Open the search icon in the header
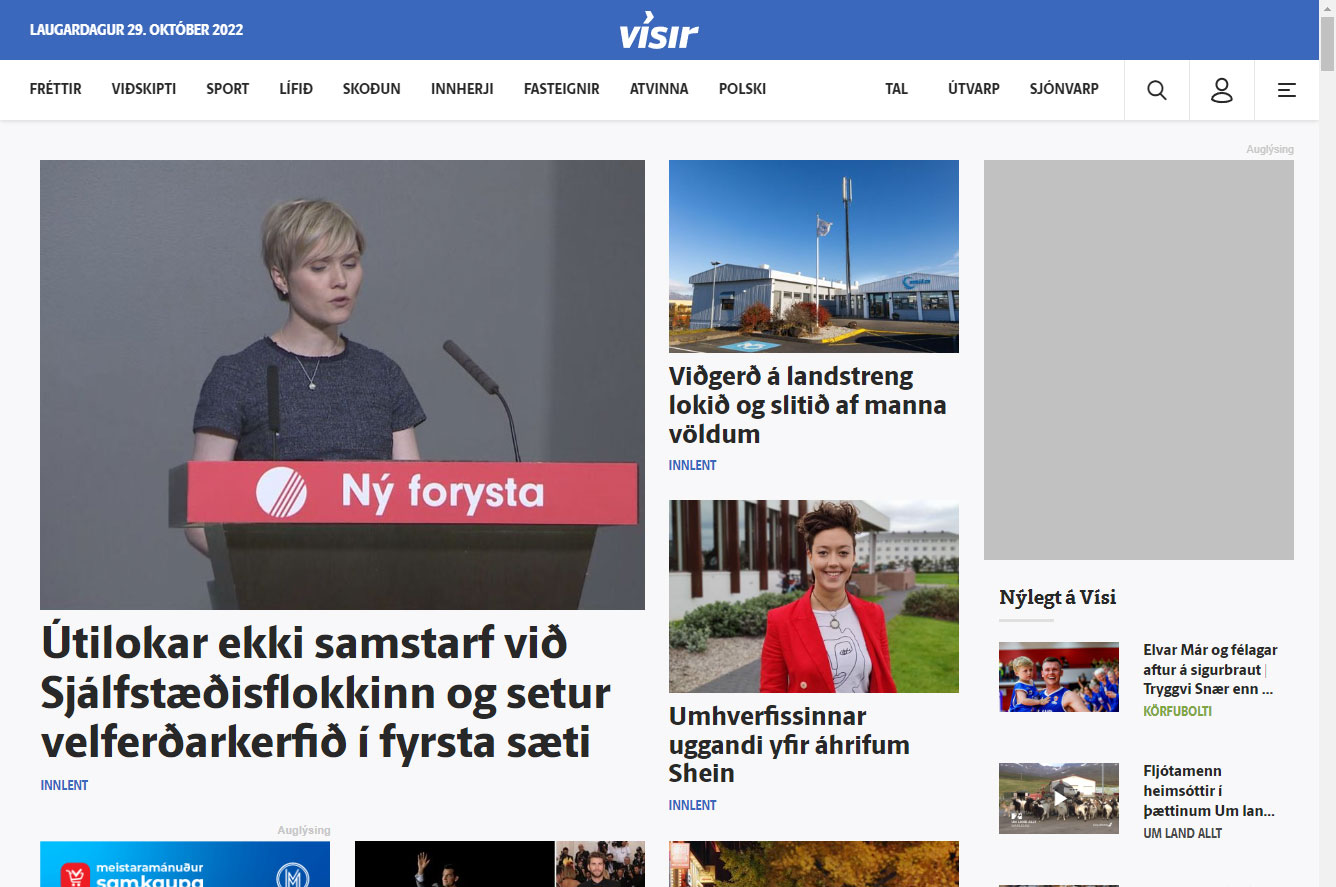Image resolution: width=1336 pixels, height=887 pixels. click(1156, 89)
